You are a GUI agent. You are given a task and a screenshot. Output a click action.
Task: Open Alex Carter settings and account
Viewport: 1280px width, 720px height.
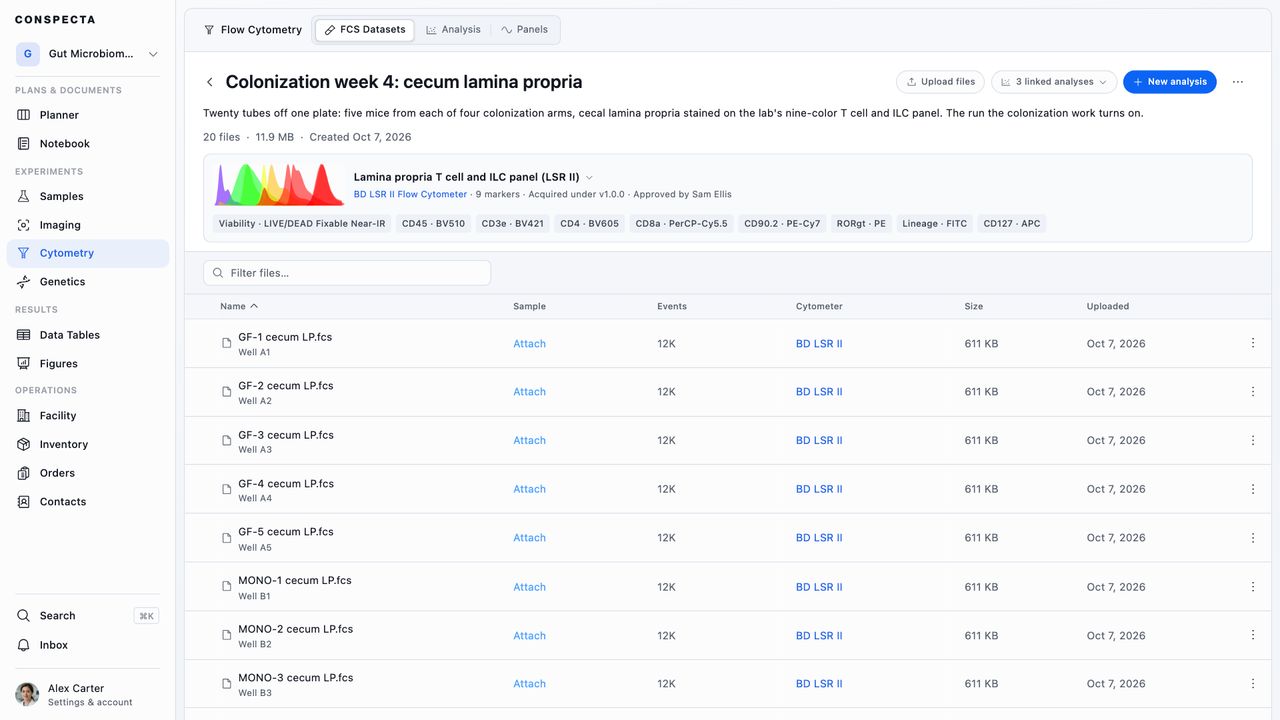(88, 695)
